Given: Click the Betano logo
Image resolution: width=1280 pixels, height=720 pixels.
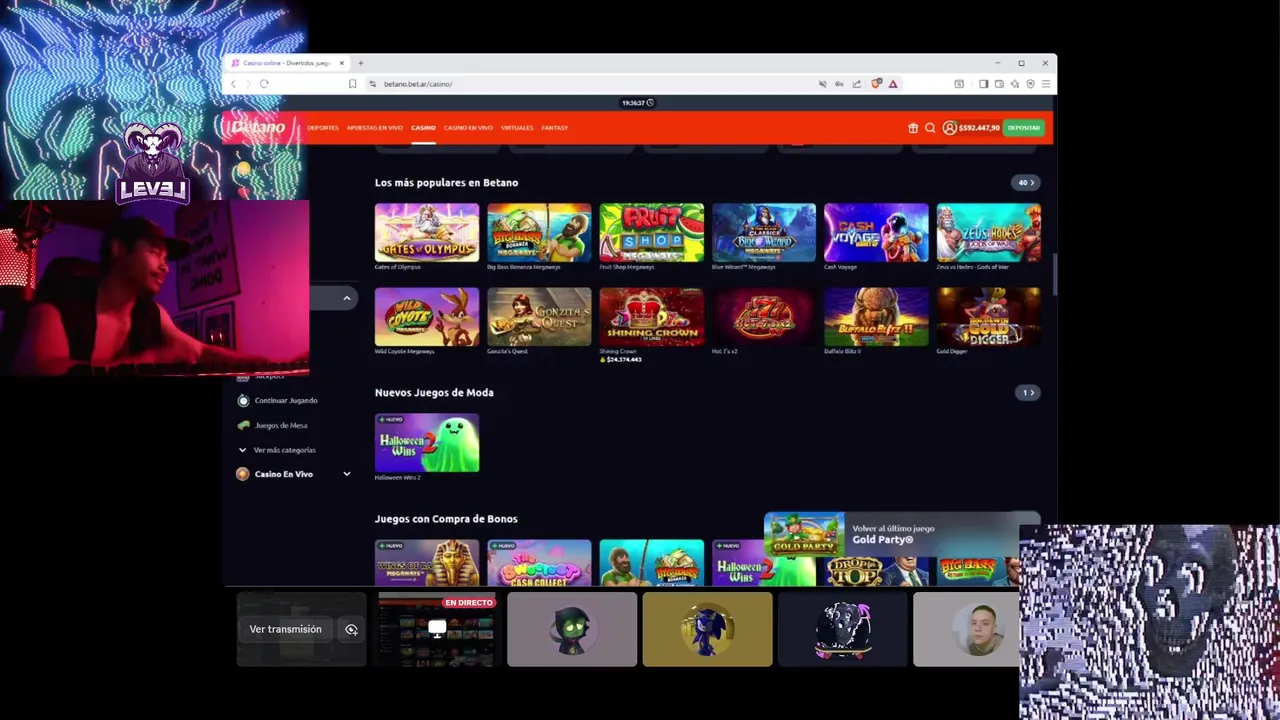Looking at the screenshot, I should pos(259,128).
